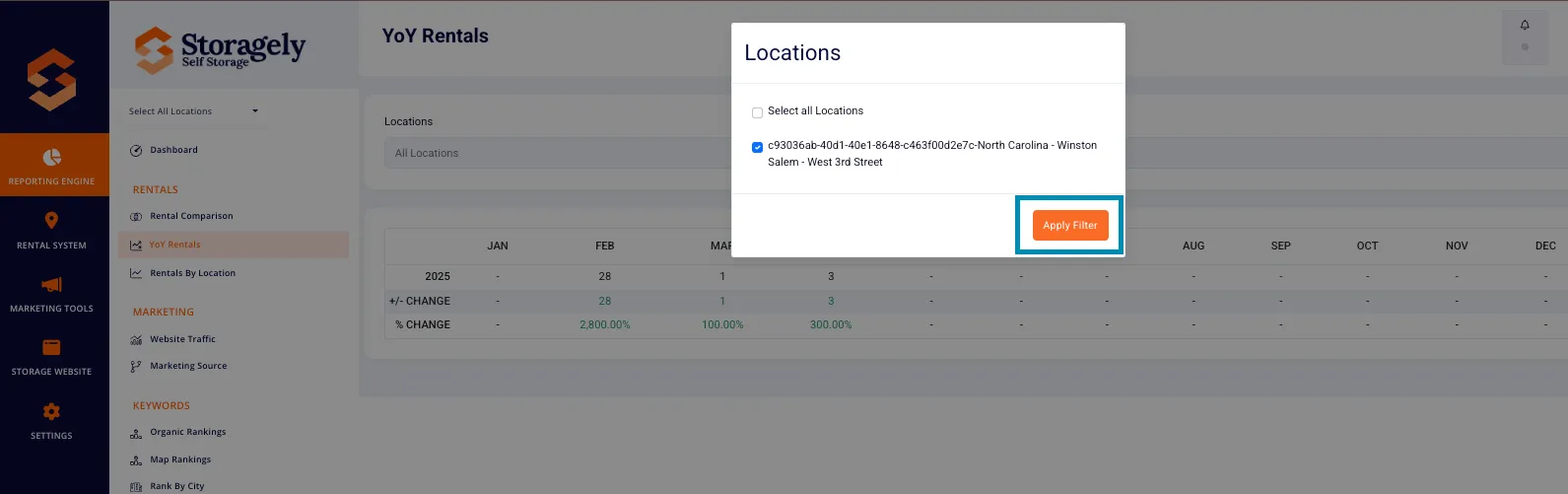Click the 2,800.00% value

pos(605,324)
